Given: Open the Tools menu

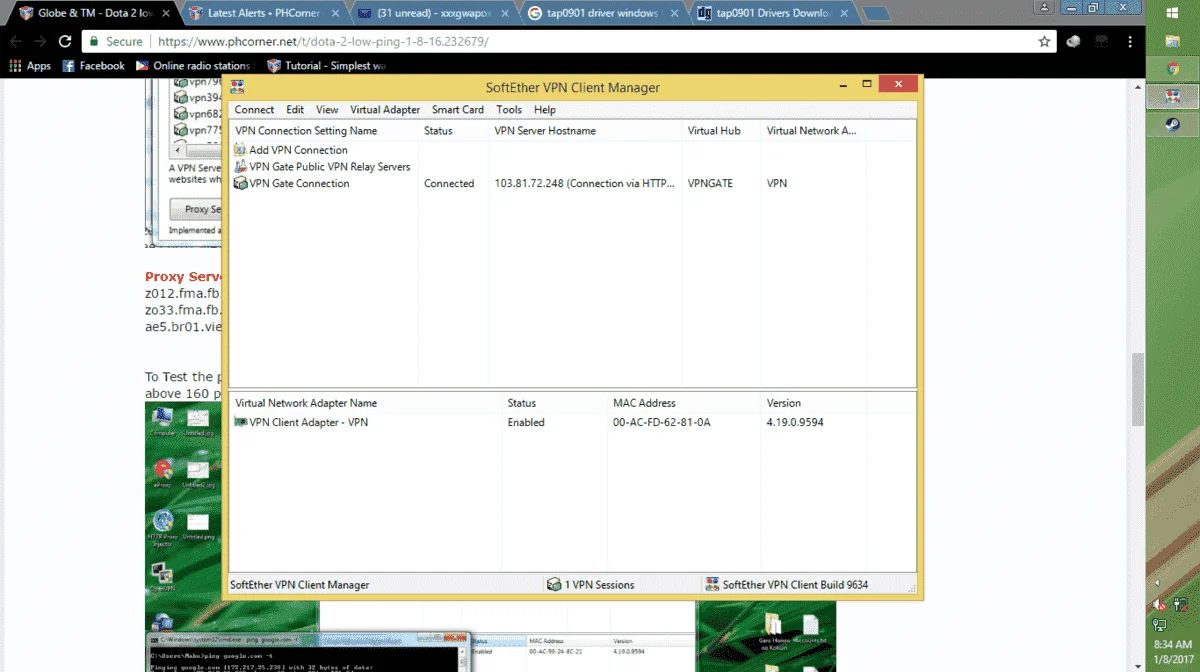Looking at the screenshot, I should (x=509, y=110).
